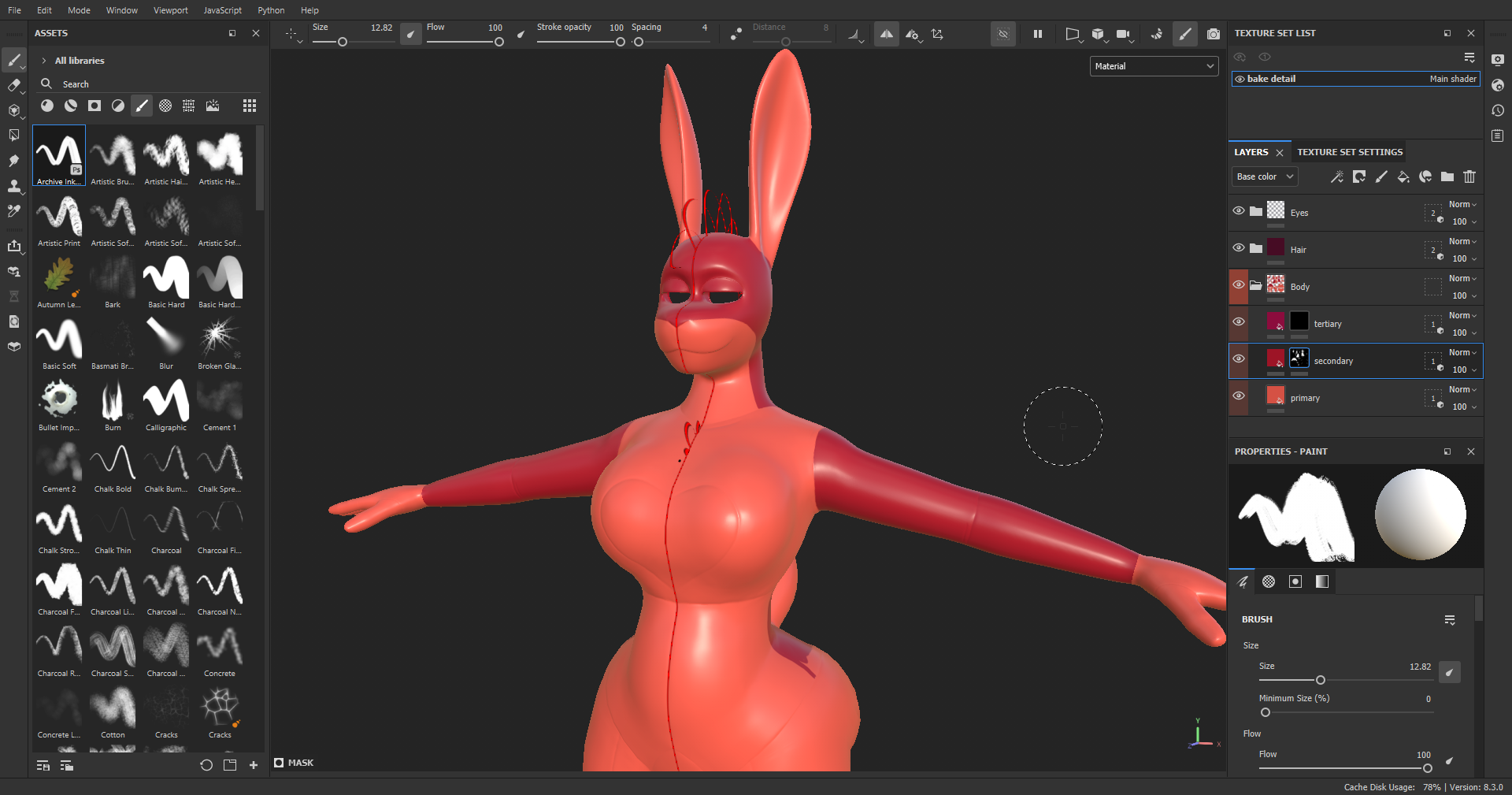
Task: Create a new layer folder
Action: 1447,176
